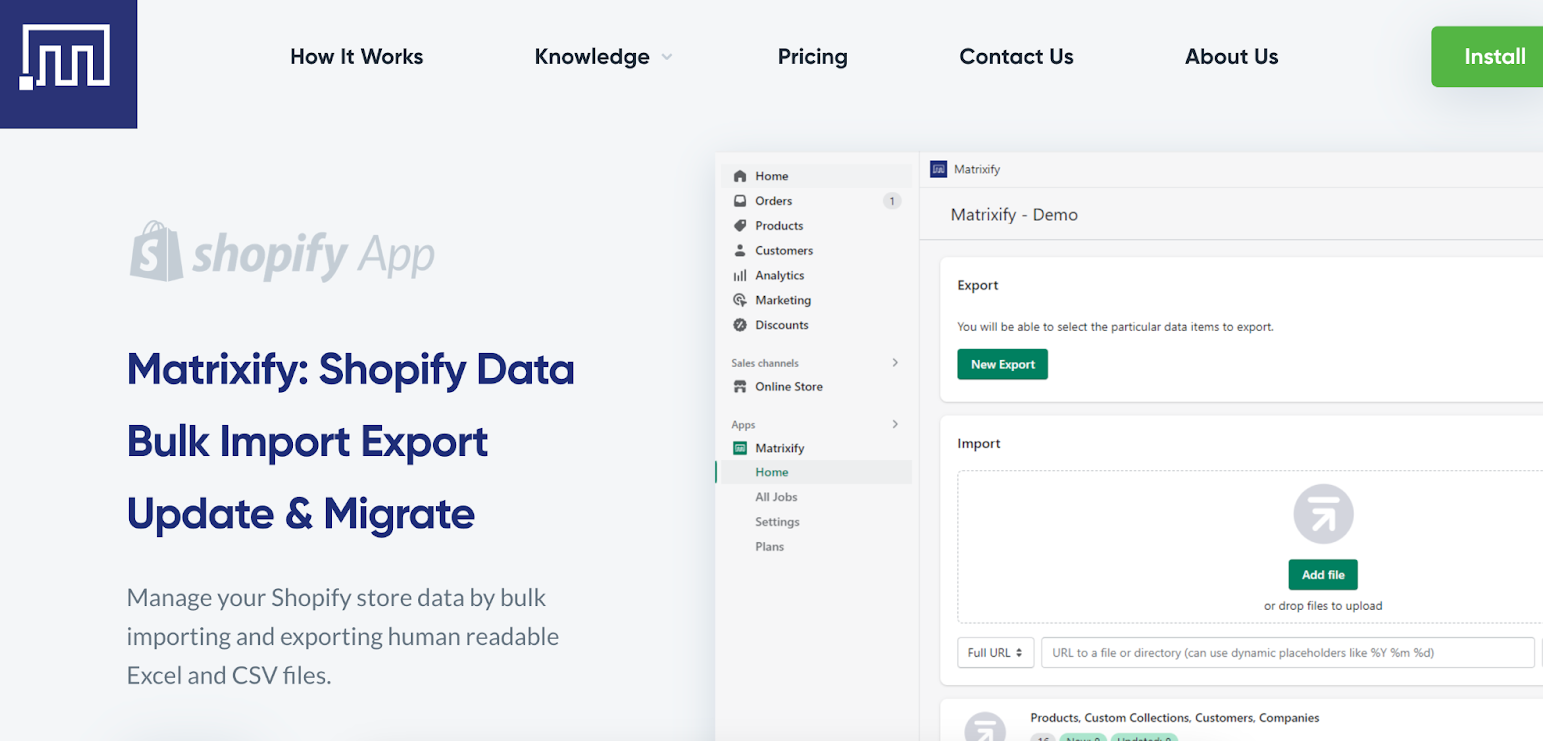Image resolution: width=1543 pixels, height=741 pixels.
Task: Open the Knowledge menu
Action: (592, 57)
